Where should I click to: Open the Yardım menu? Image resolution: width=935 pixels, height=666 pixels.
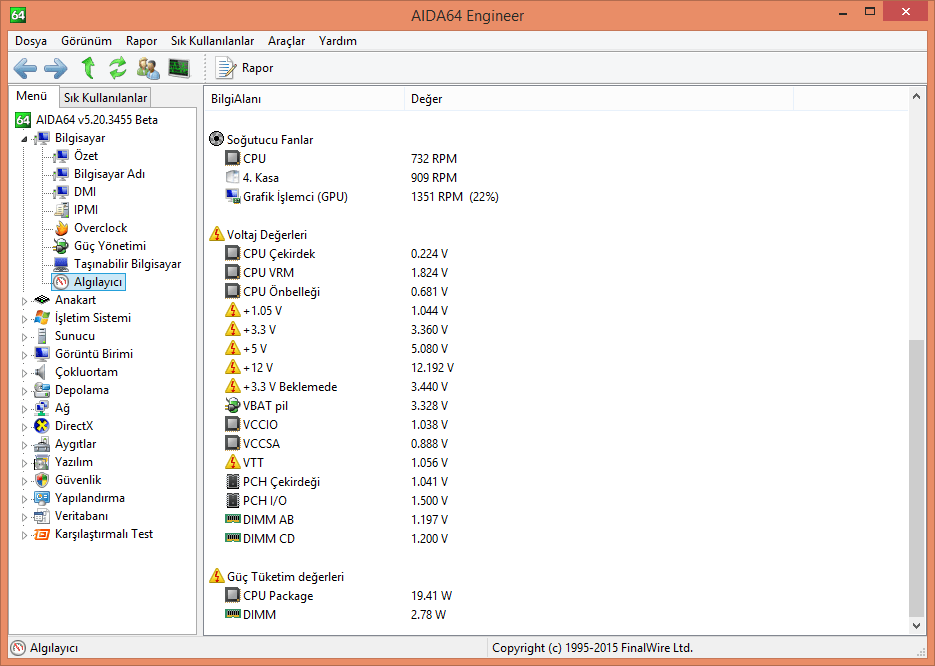[338, 41]
